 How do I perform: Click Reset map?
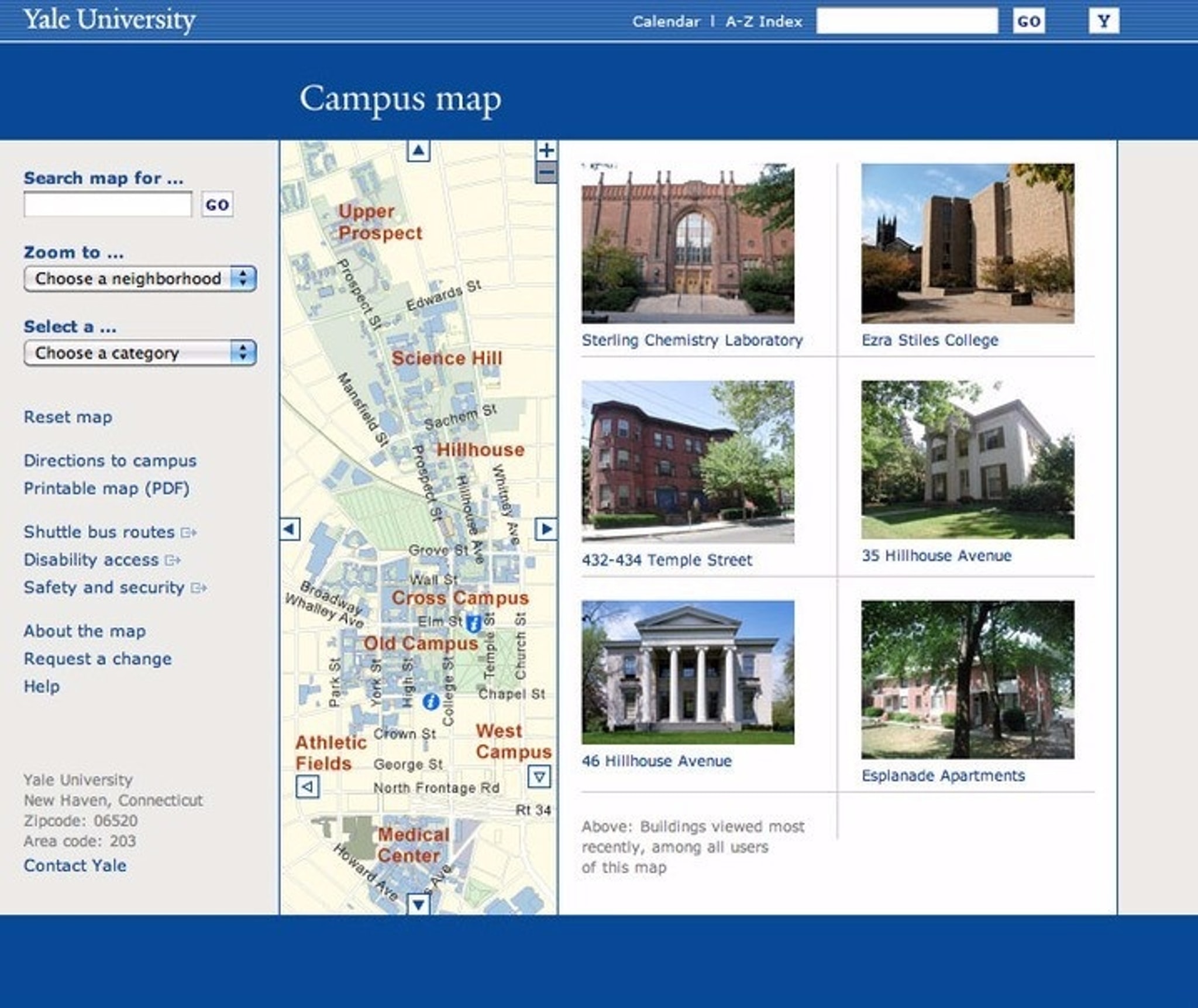click(67, 417)
